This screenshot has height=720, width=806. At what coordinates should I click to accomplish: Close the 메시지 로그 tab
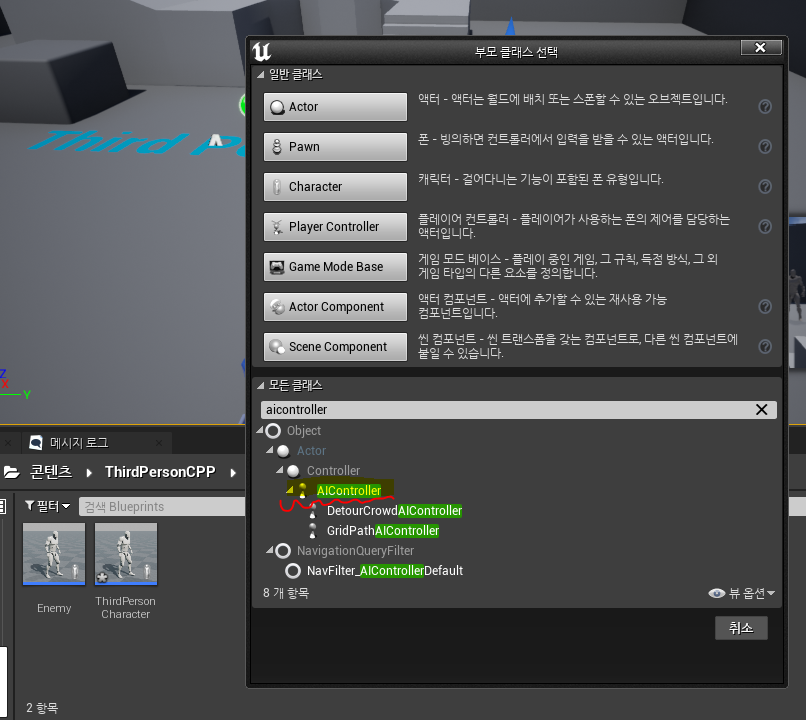coord(159,443)
